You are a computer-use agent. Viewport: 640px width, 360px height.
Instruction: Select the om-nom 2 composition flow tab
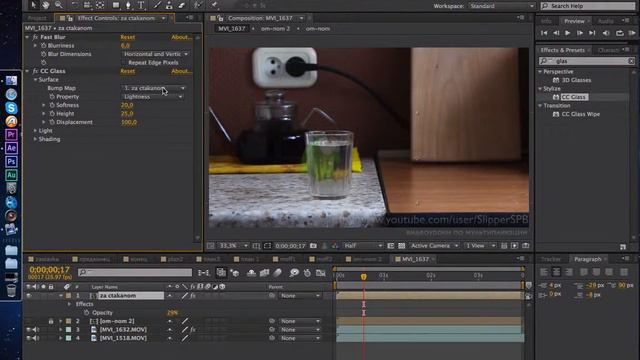275,29
